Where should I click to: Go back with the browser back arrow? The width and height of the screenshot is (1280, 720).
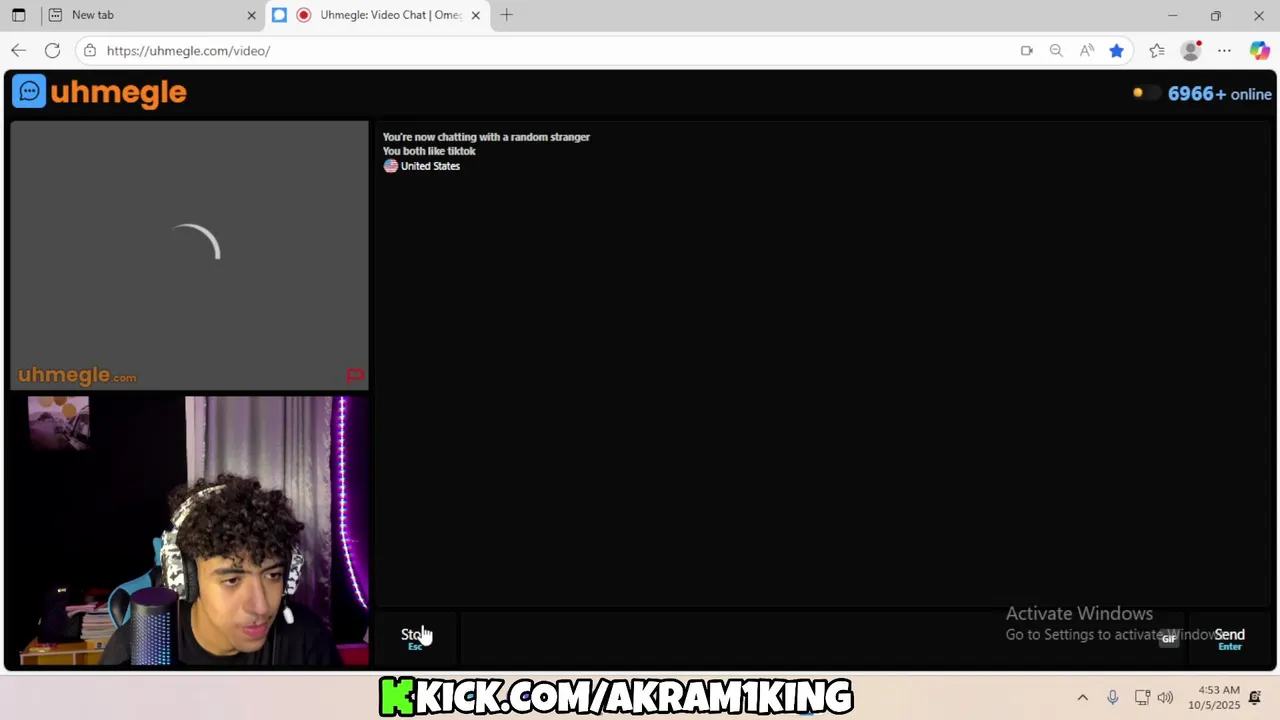click(19, 50)
